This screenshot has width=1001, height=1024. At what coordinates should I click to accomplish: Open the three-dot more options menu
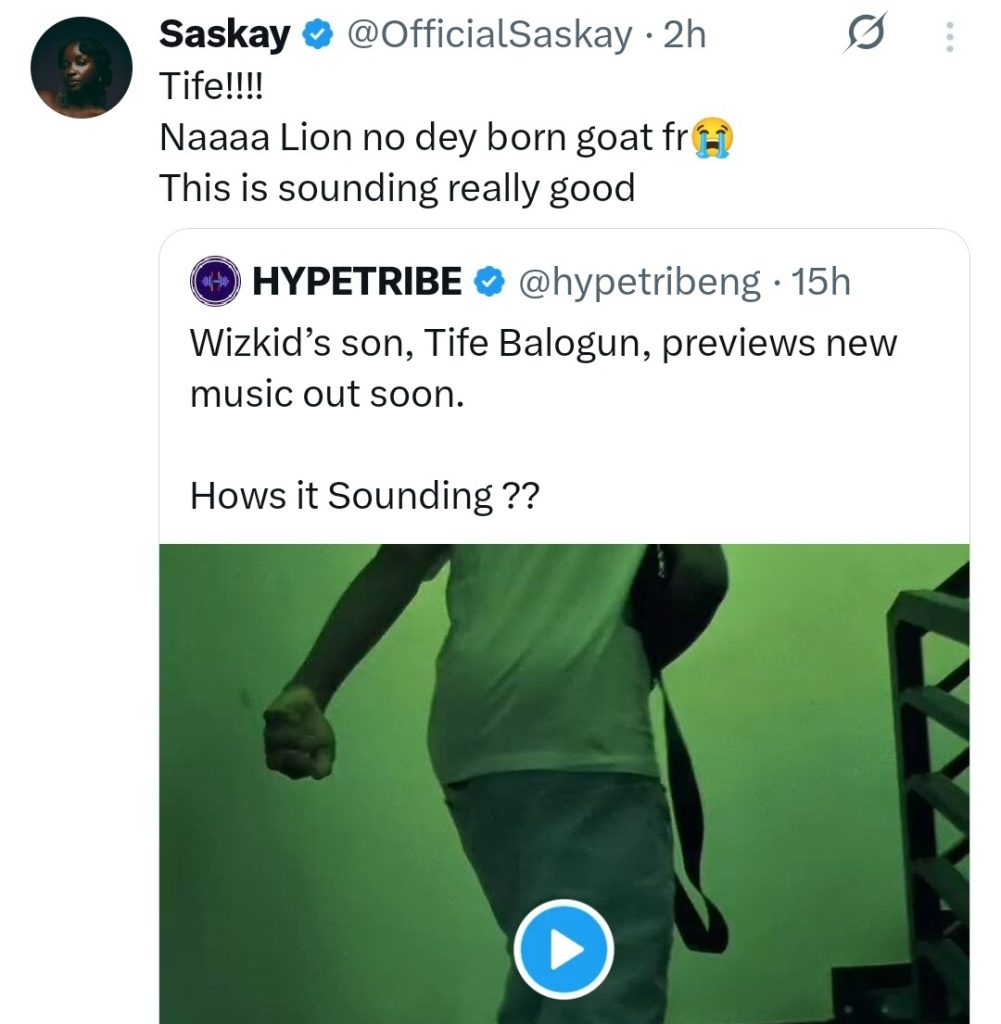[949, 38]
